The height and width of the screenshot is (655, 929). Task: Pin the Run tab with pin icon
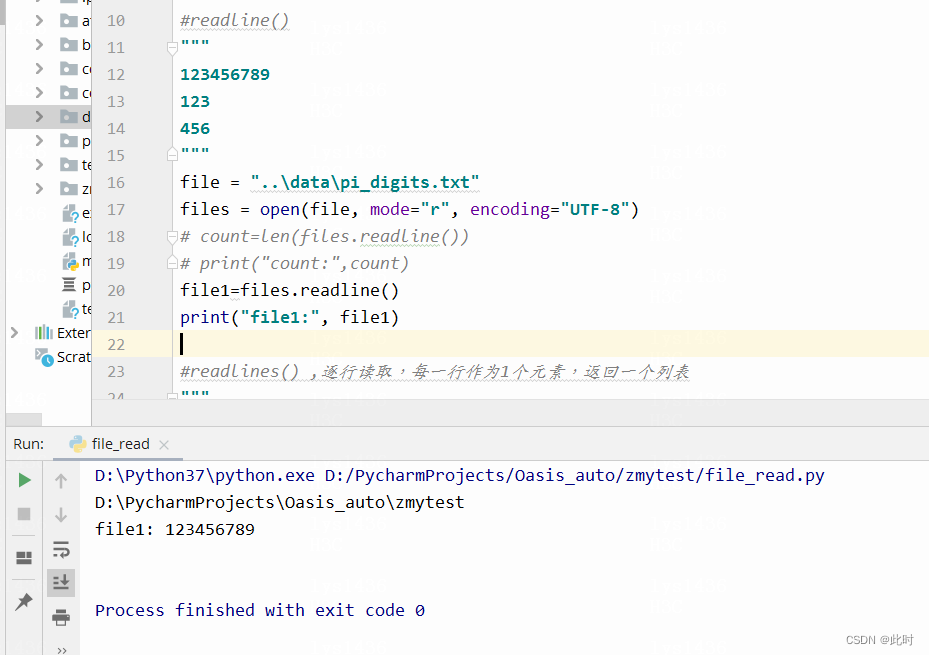click(x=24, y=602)
